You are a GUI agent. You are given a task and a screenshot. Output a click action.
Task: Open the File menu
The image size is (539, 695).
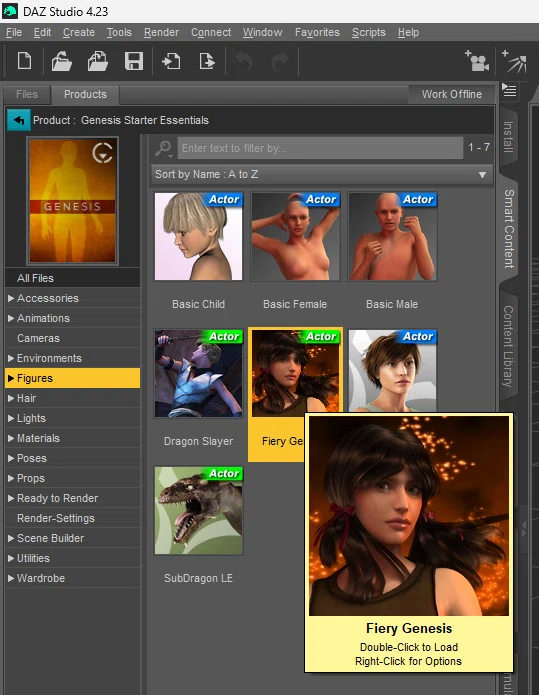[x=14, y=32]
